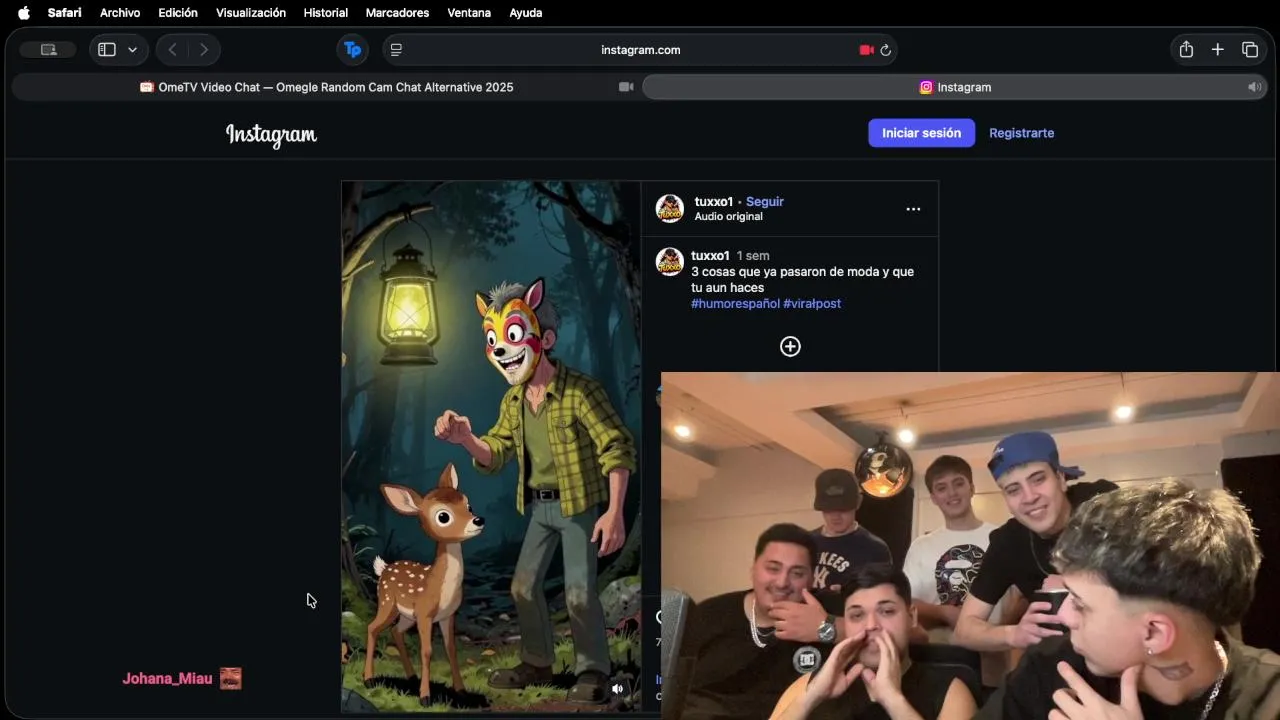
Task: Click the Registrarte link
Action: (x=1021, y=133)
